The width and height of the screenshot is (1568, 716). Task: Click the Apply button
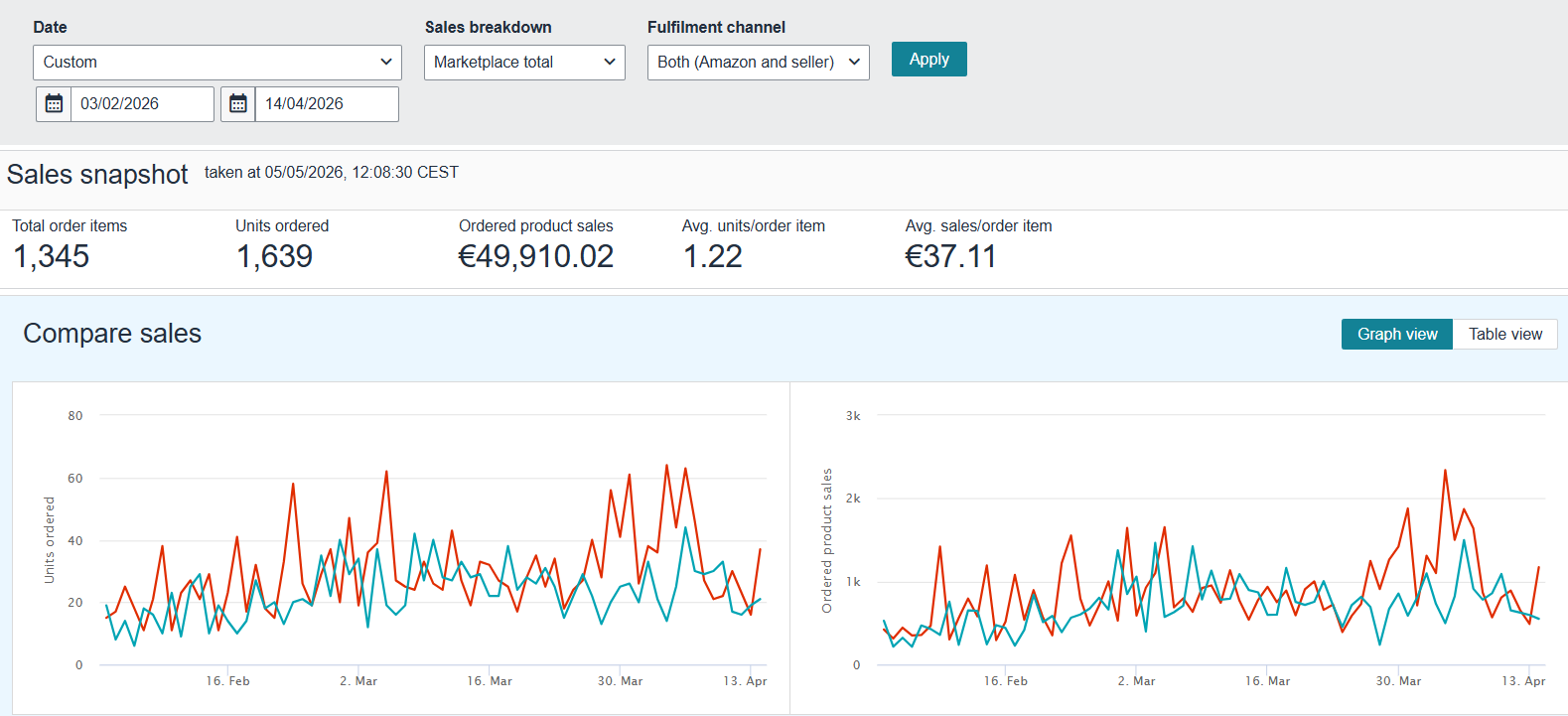coord(929,59)
